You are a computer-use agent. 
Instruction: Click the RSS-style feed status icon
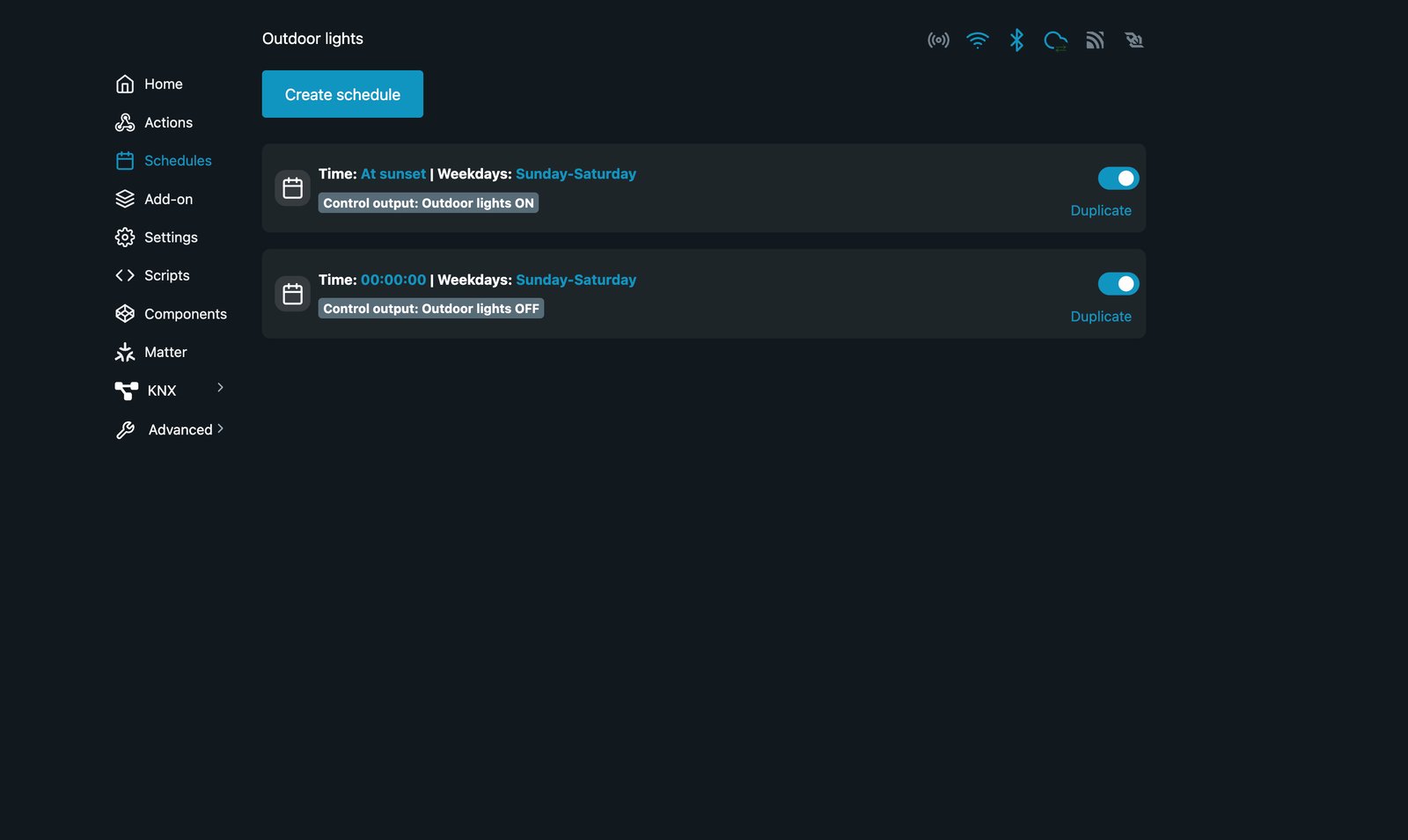click(x=1094, y=40)
